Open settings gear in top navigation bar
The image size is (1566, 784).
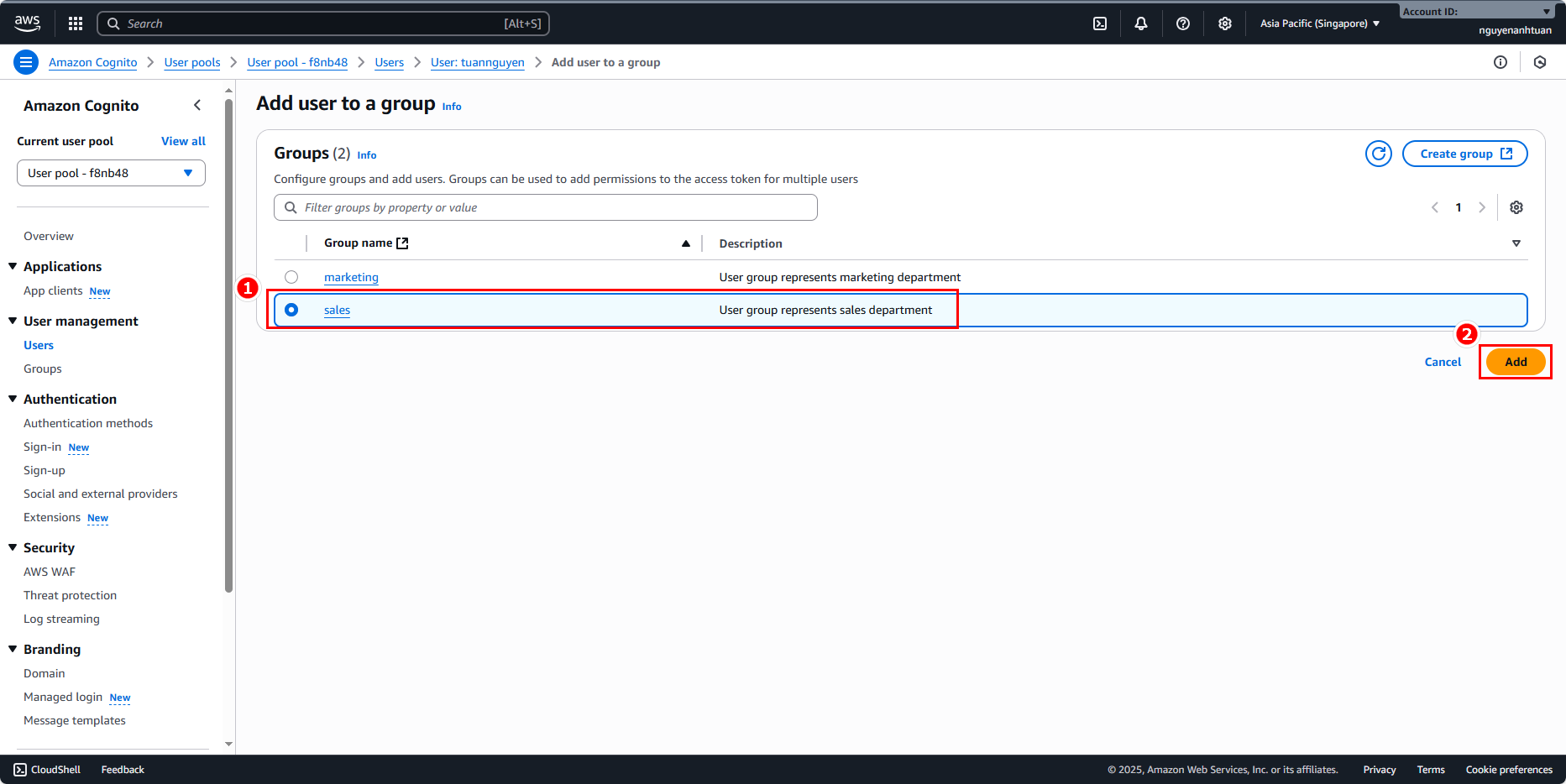pyautogui.click(x=1225, y=24)
